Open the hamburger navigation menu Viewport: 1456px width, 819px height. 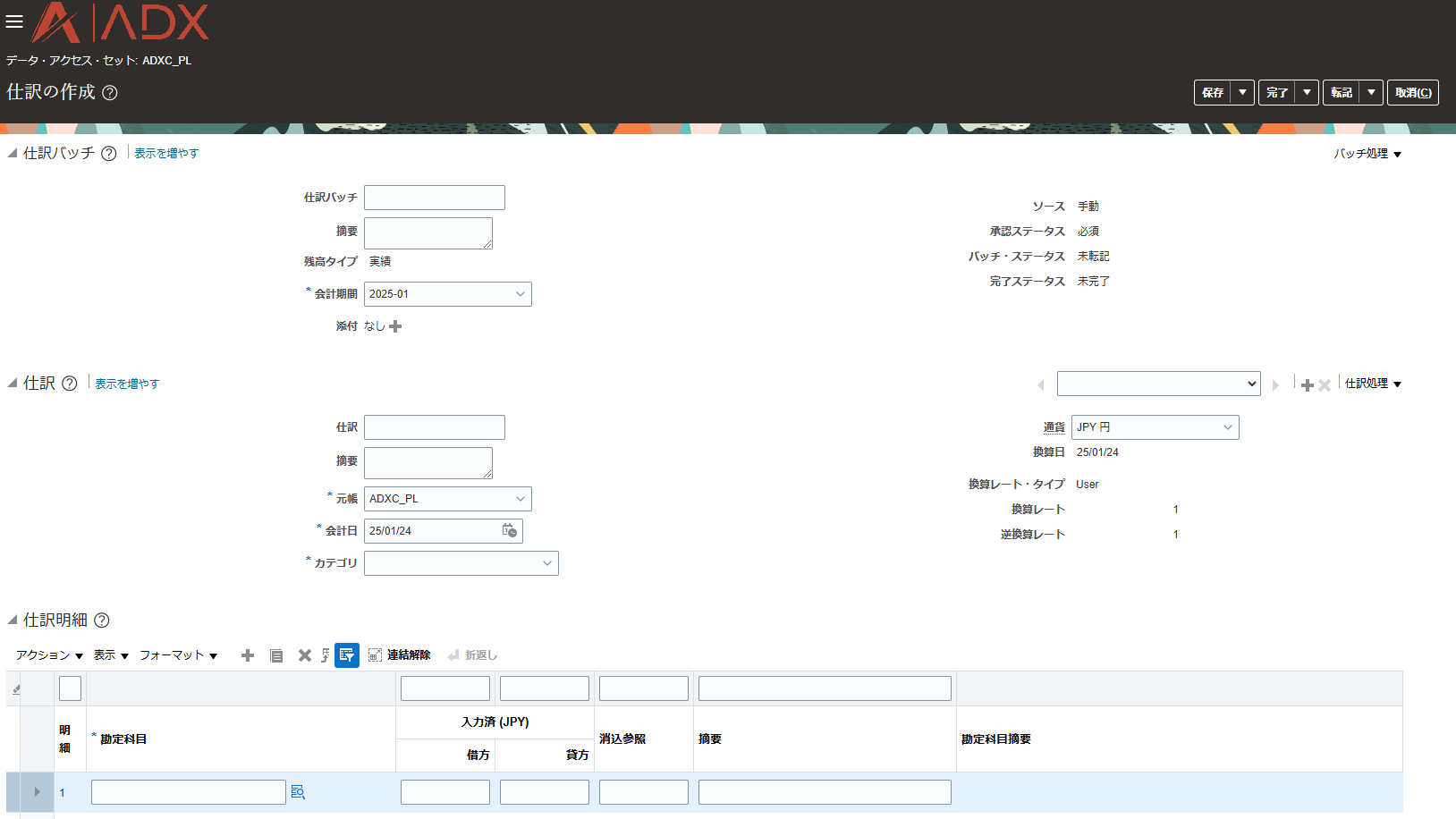click(14, 21)
